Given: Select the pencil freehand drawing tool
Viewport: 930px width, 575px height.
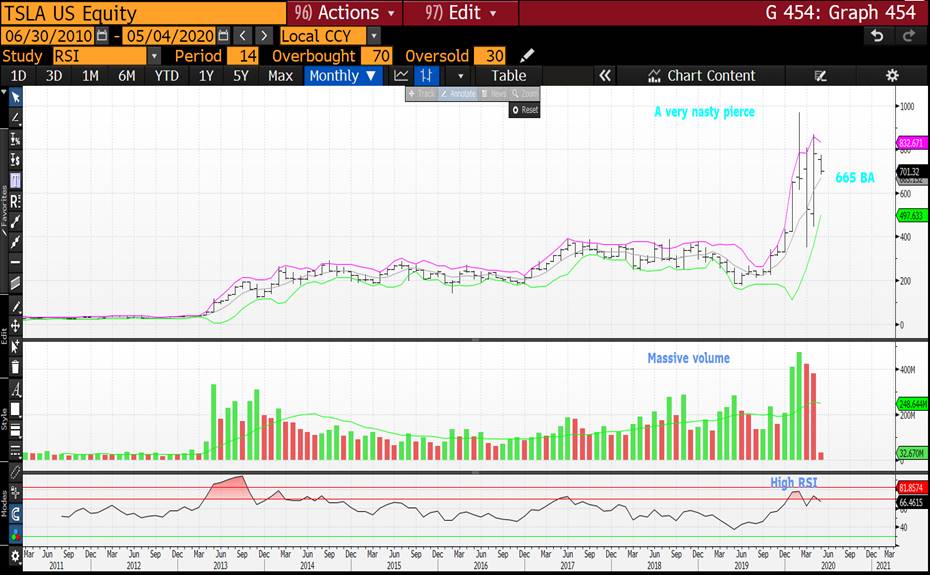Looking at the screenshot, I should [x=15, y=307].
